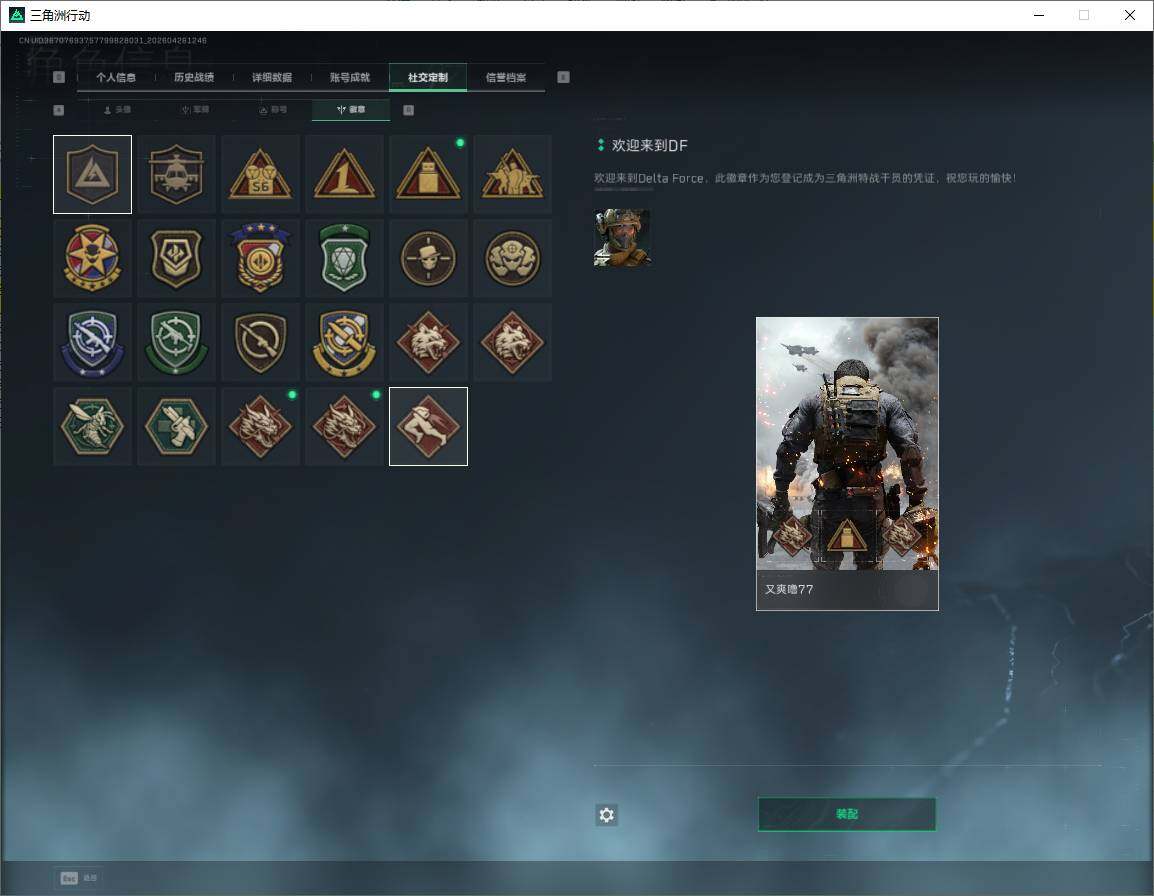
Task: Switch to the 头像 sub-tab
Action: click(117, 110)
